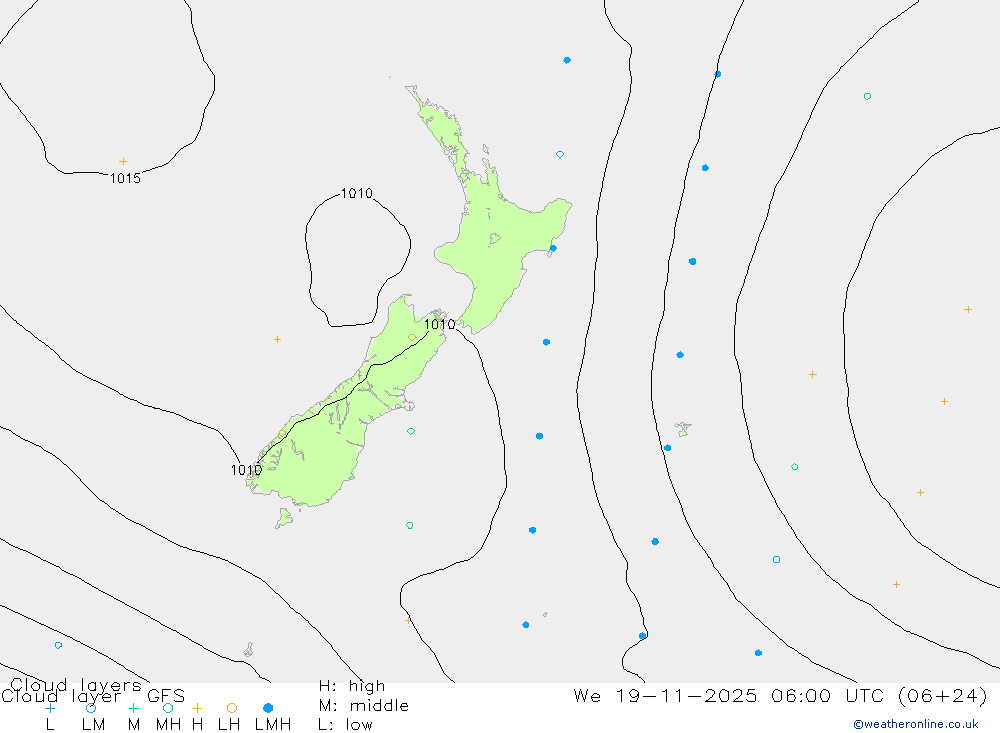The width and height of the screenshot is (1000, 733).
Task: Click the 'H: high' legend text
Action: click(352, 686)
